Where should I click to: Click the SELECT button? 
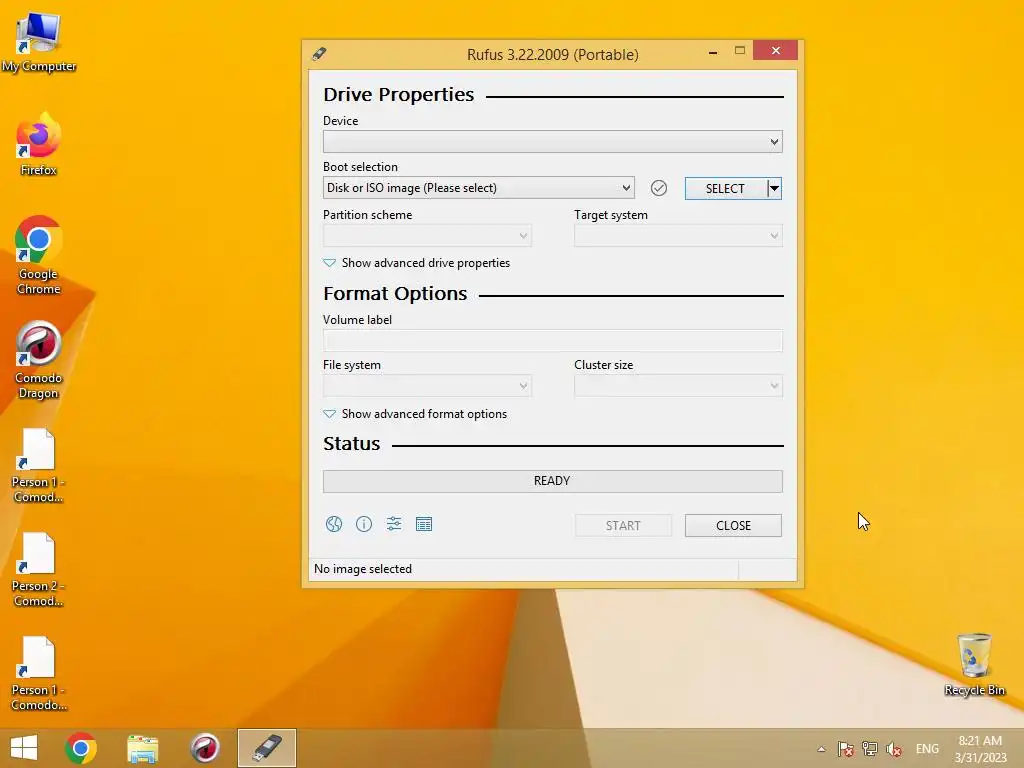click(x=726, y=189)
